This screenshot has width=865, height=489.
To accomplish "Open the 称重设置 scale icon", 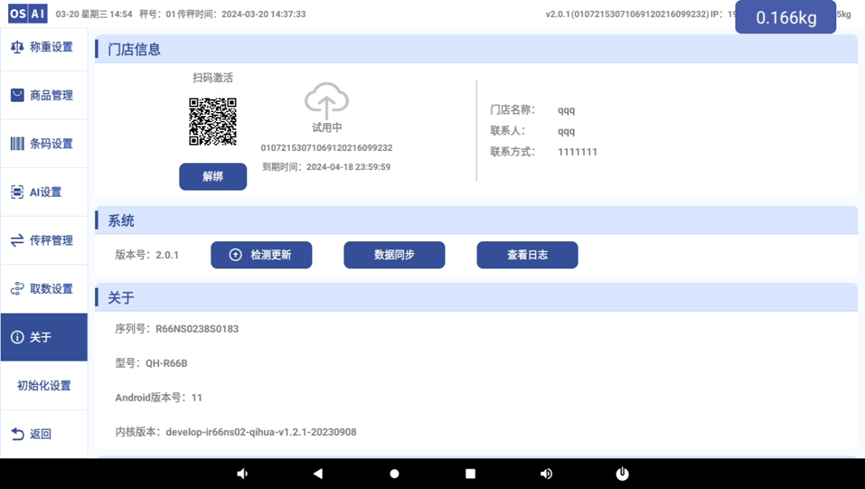I will [x=17, y=47].
